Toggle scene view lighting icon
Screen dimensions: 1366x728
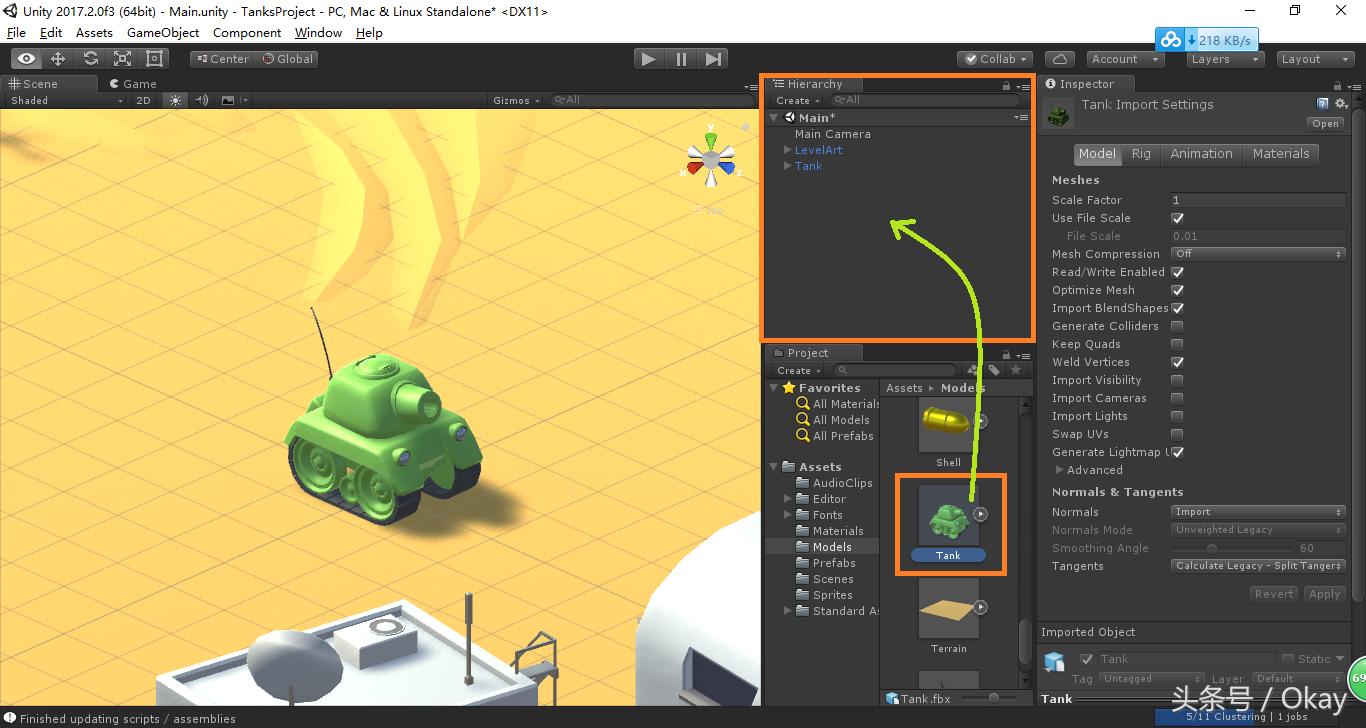coord(176,100)
